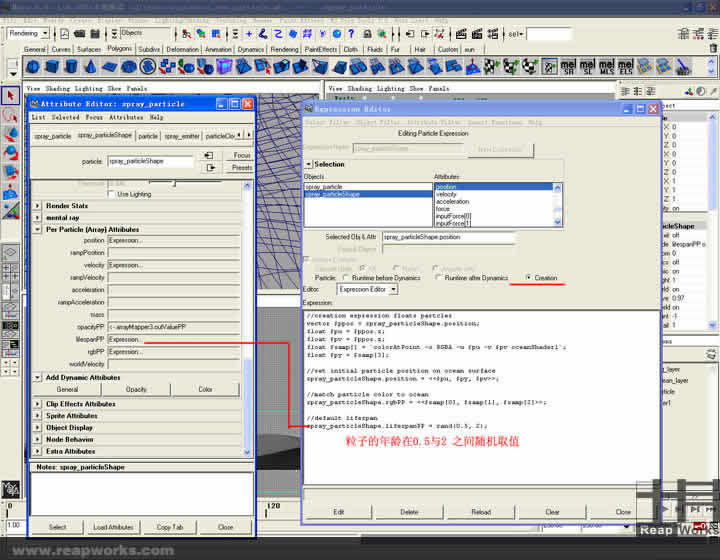Switch to the spray_emitter tab
This screenshot has width=720, height=560.
tap(182, 136)
